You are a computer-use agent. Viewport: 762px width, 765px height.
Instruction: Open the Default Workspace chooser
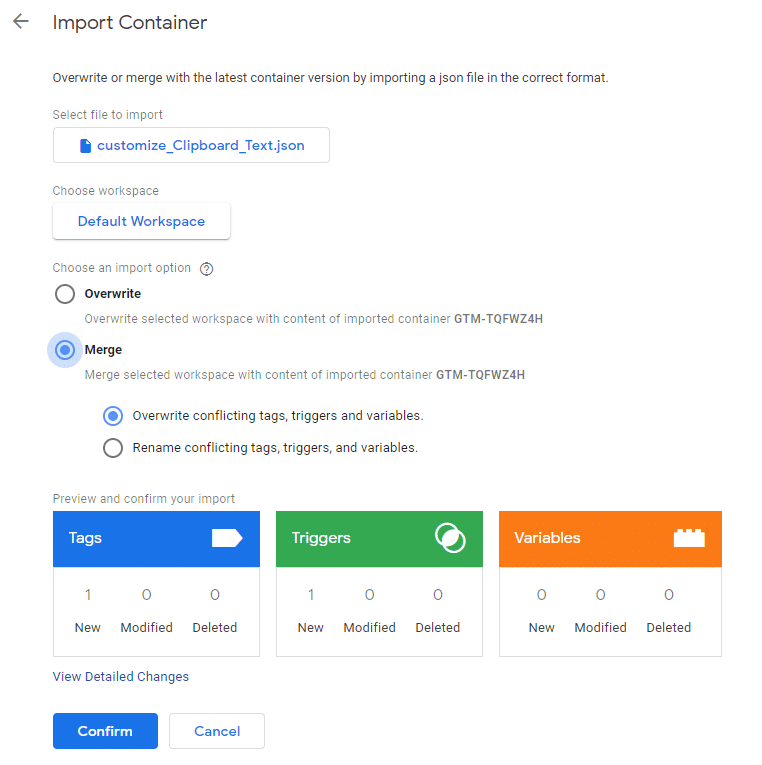click(141, 221)
